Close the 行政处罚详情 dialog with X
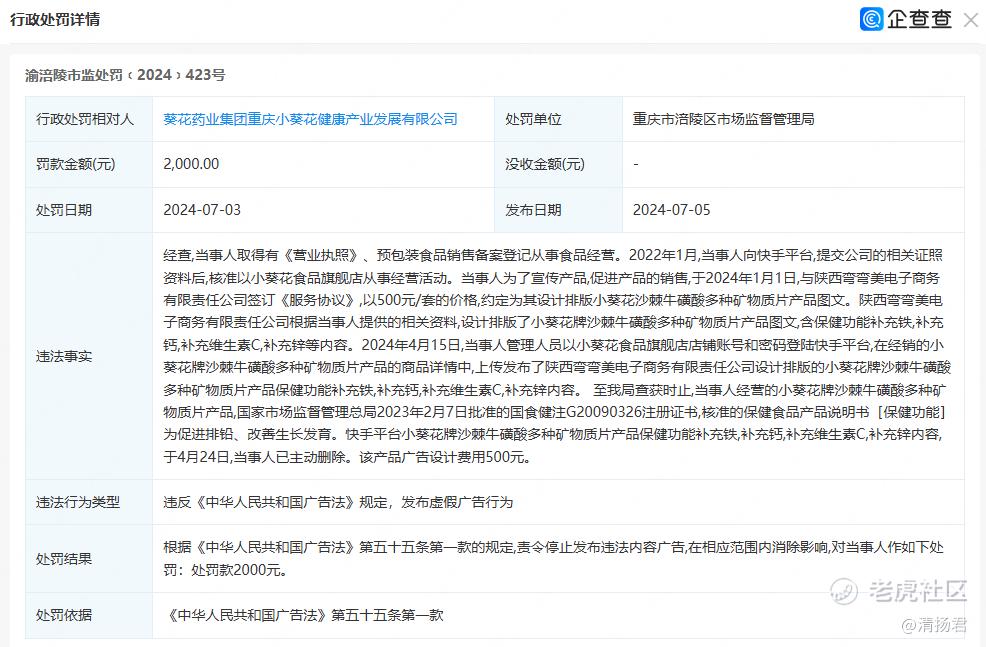The width and height of the screenshot is (986, 647). [x=970, y=20]
